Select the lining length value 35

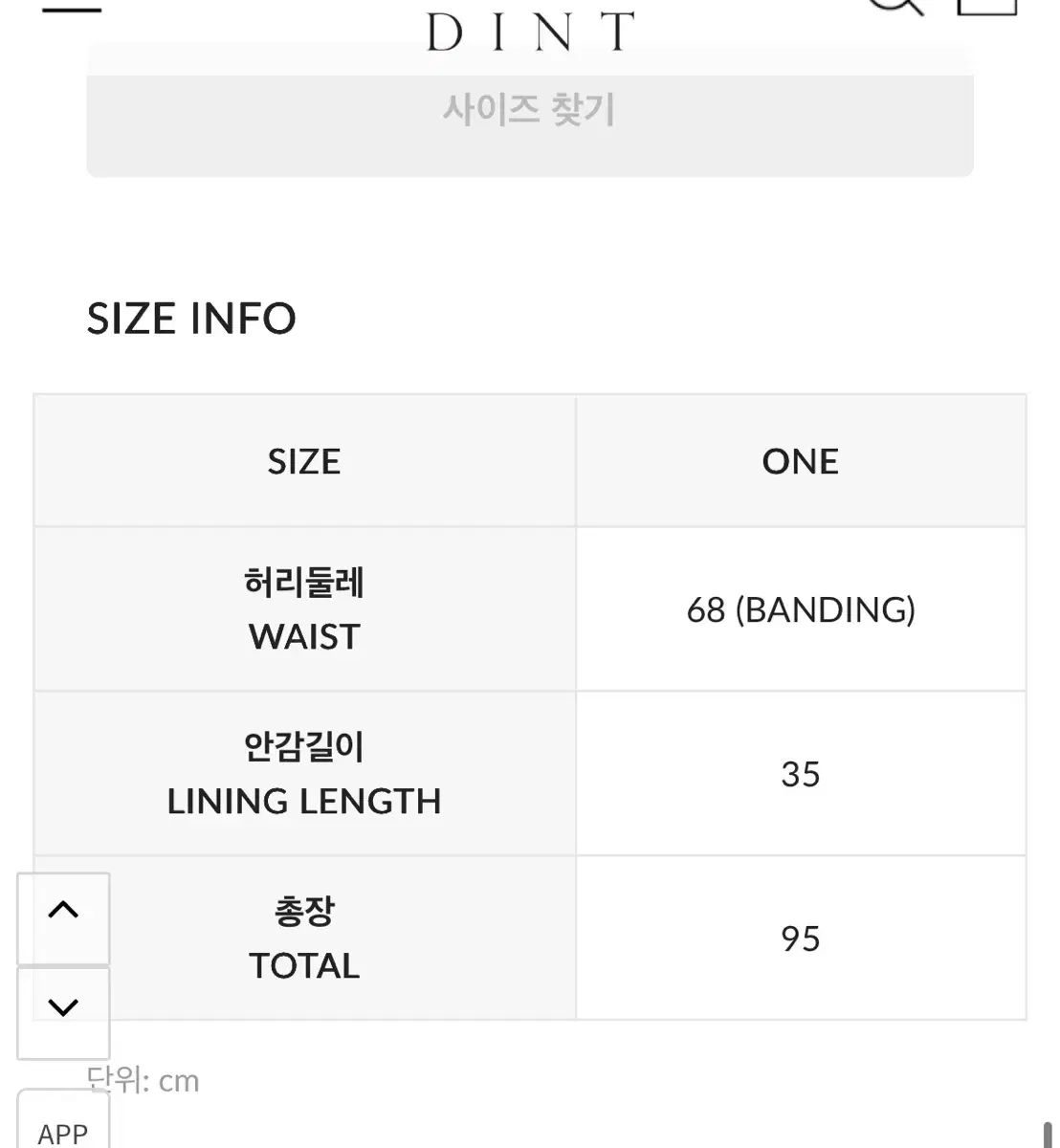[x=800, y=774]
